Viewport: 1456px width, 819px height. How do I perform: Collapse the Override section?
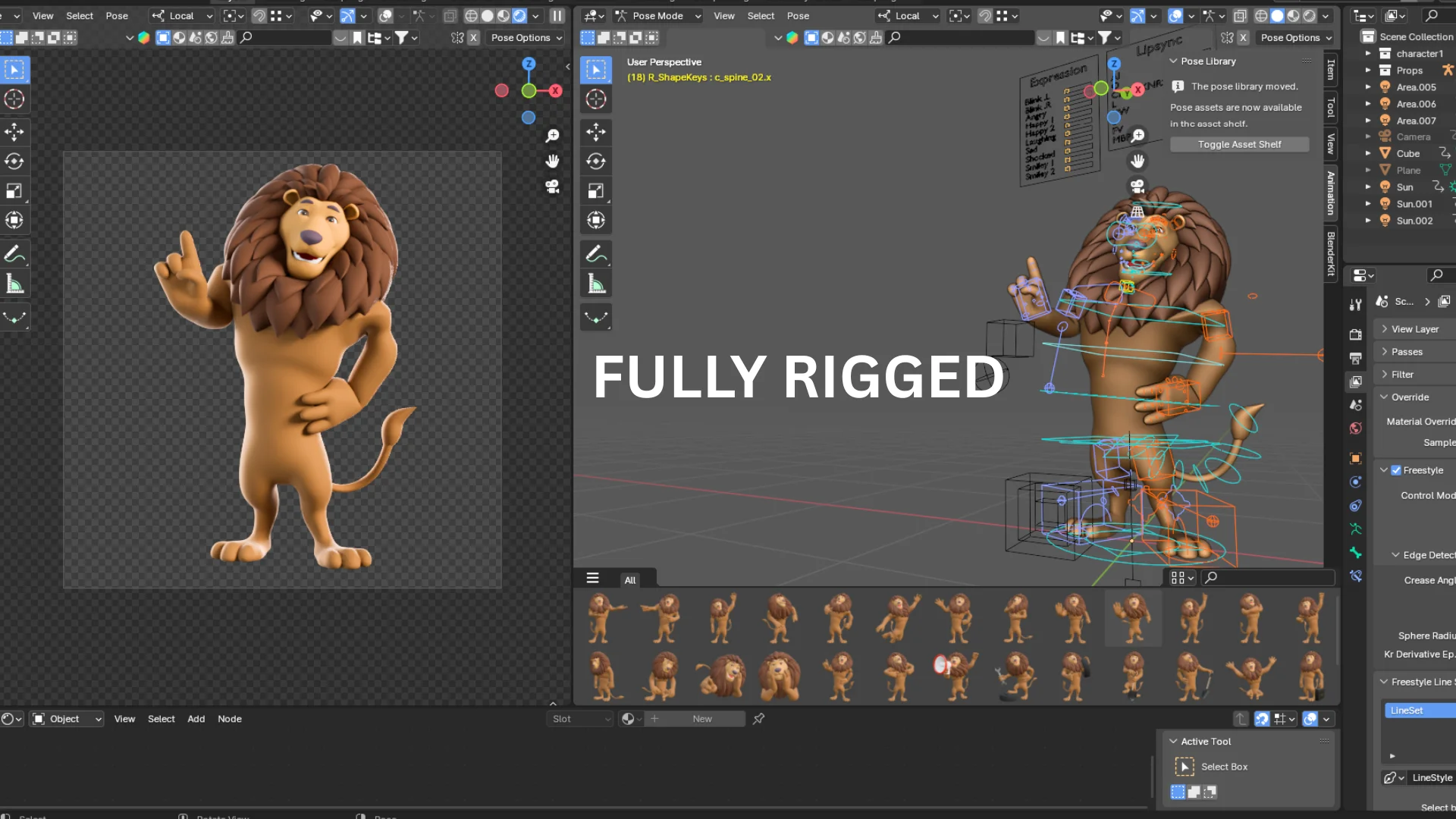[1409, 397]
